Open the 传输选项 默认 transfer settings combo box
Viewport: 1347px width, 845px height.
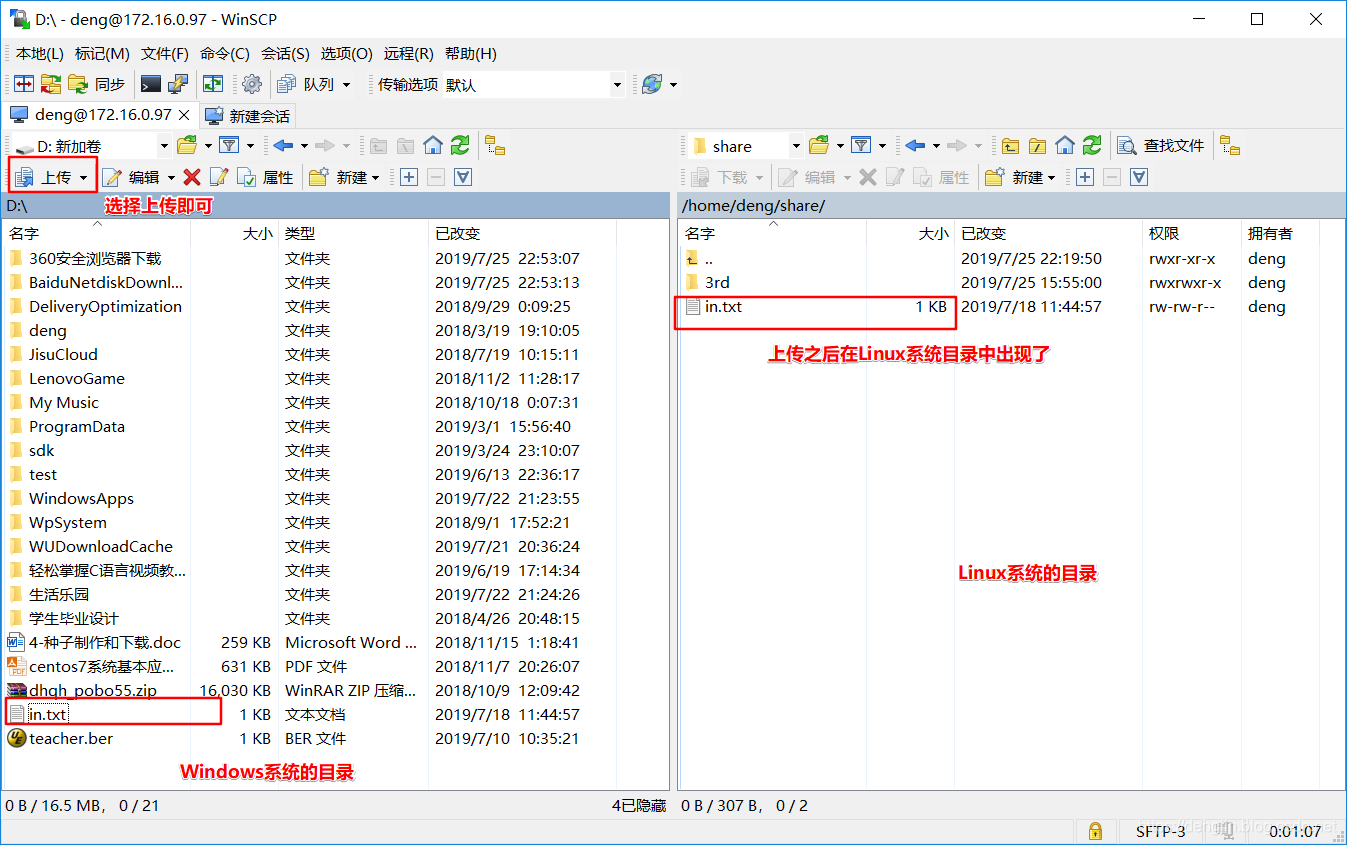click(x=533, y=85)
